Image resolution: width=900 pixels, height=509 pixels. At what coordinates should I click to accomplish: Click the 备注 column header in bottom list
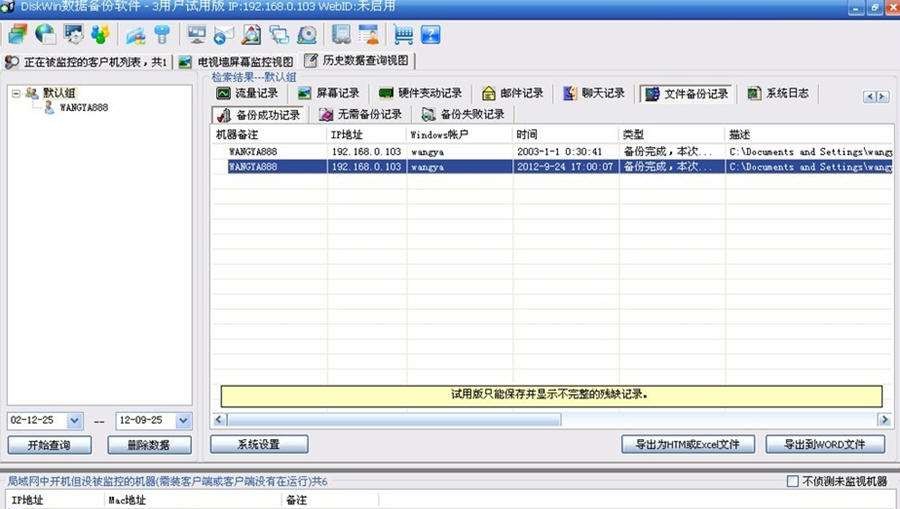tap(330, 500)
